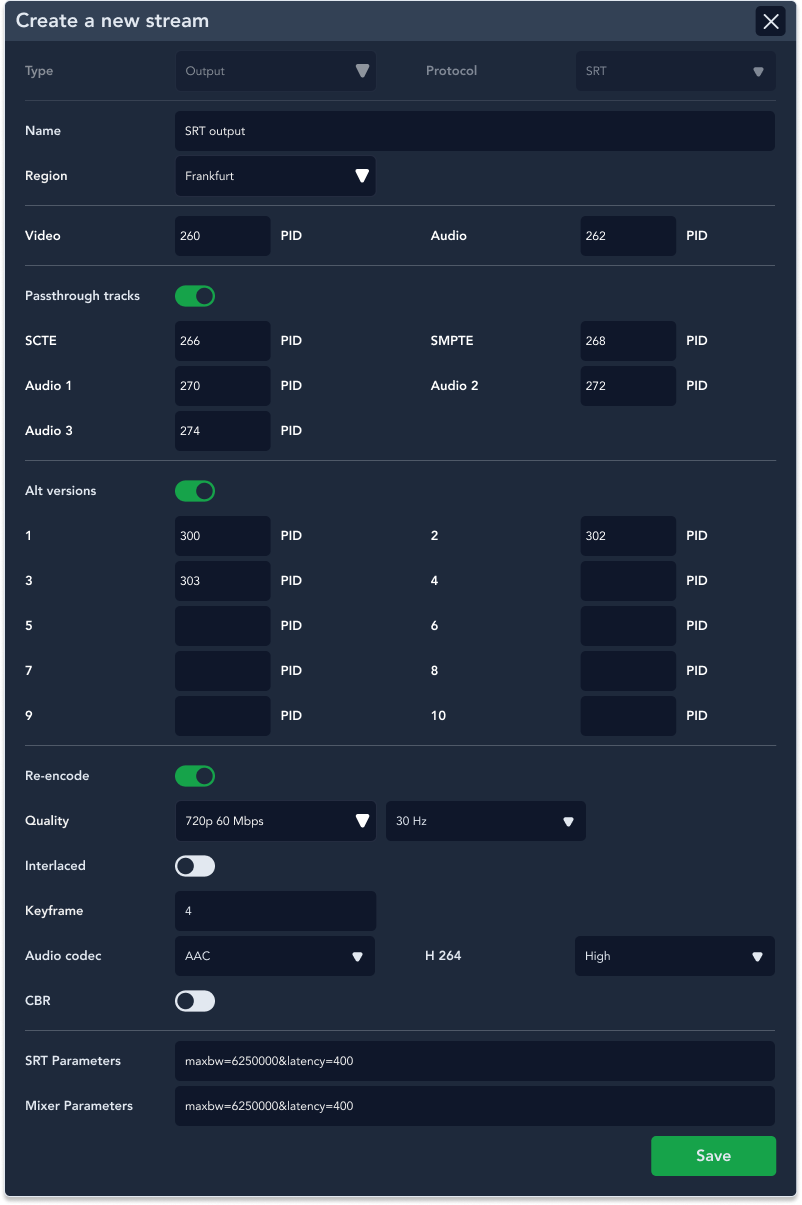802x1205 pixels.
Task: Click the H 264 High arrow icon
Action: [x=757, y=956]
